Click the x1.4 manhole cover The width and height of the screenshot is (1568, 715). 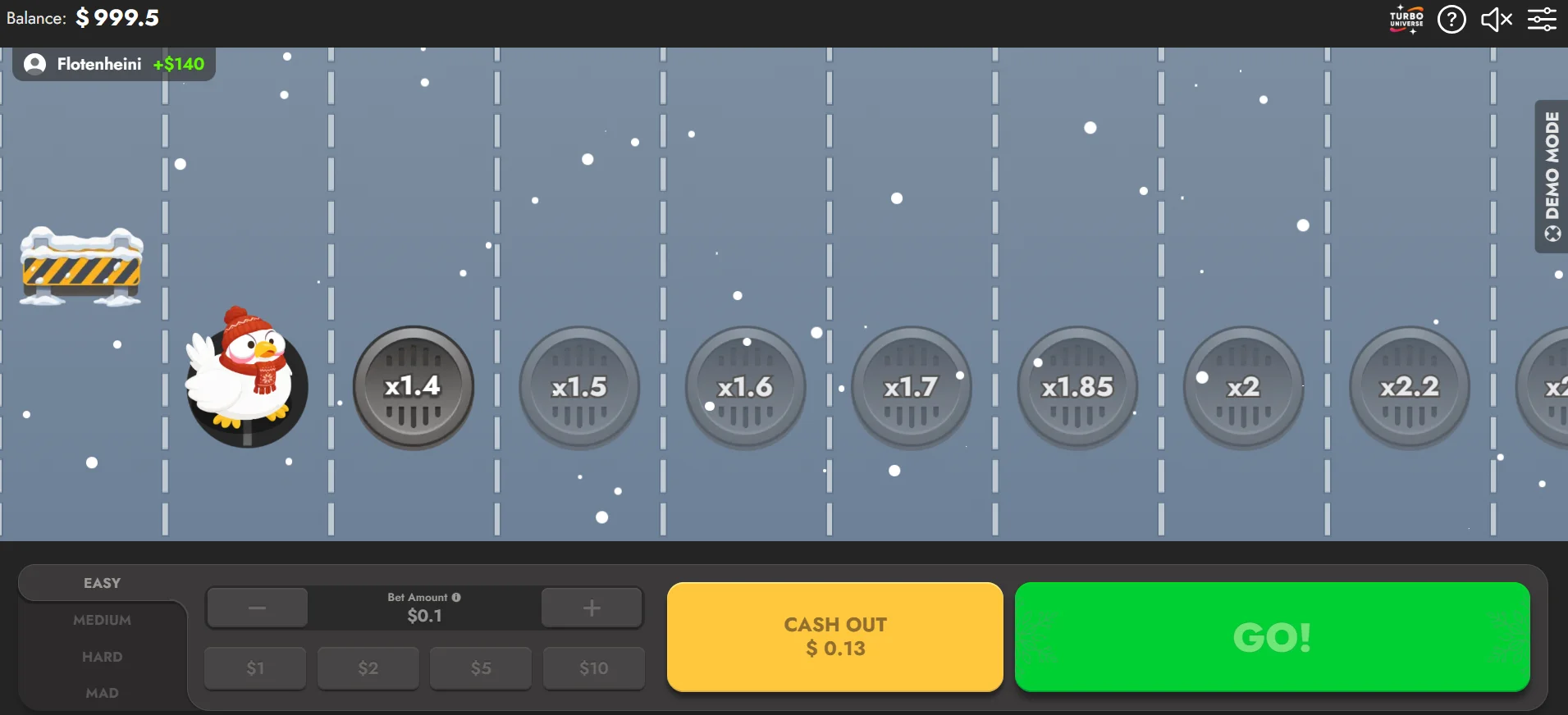414,387
